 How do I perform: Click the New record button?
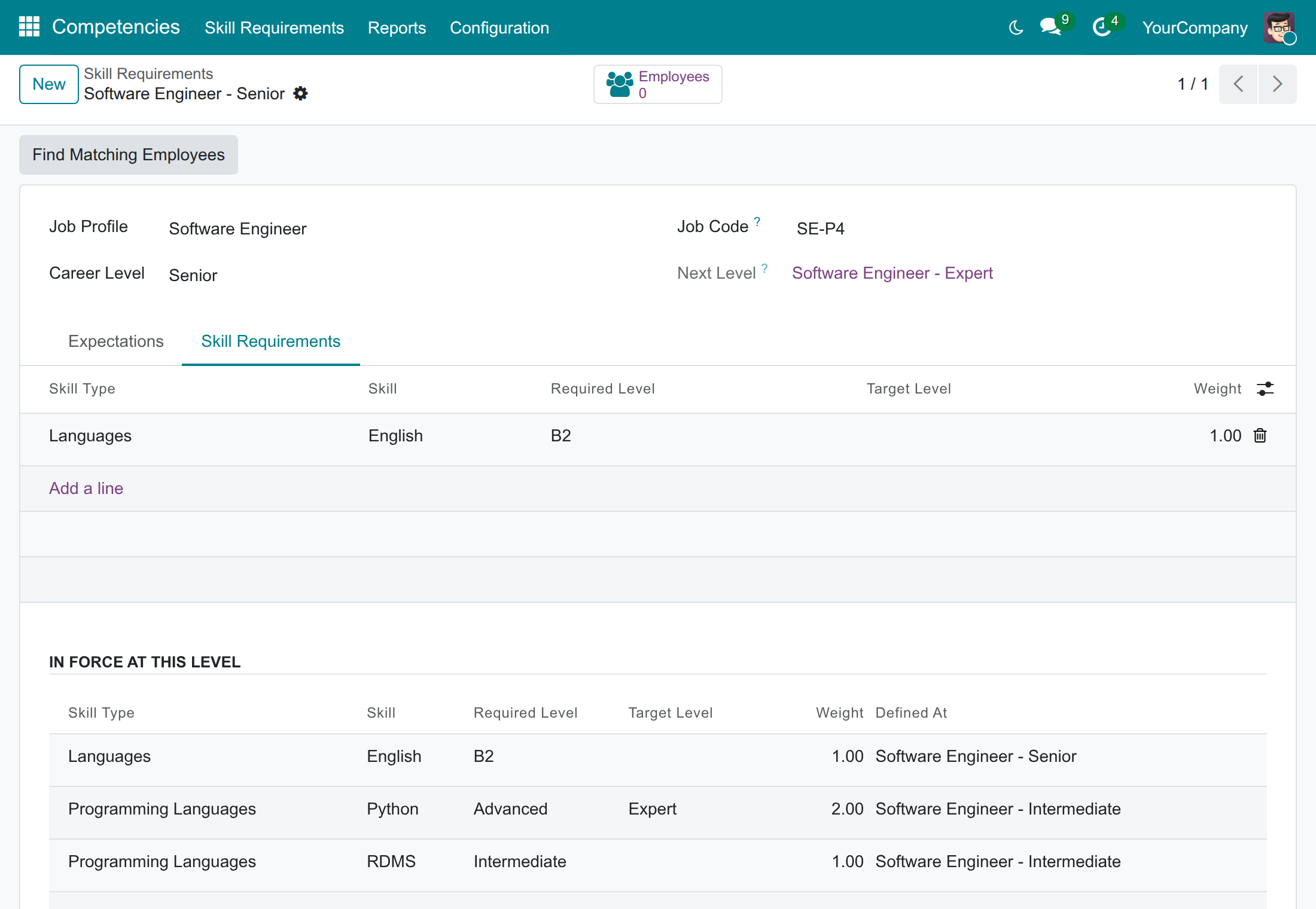(49, 84)
